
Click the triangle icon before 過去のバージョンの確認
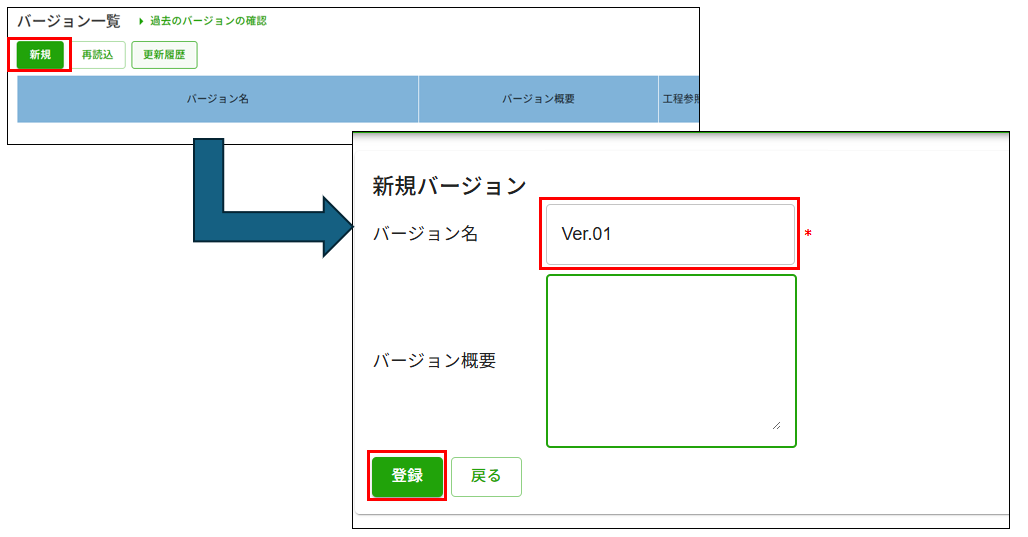pos(140,21)
